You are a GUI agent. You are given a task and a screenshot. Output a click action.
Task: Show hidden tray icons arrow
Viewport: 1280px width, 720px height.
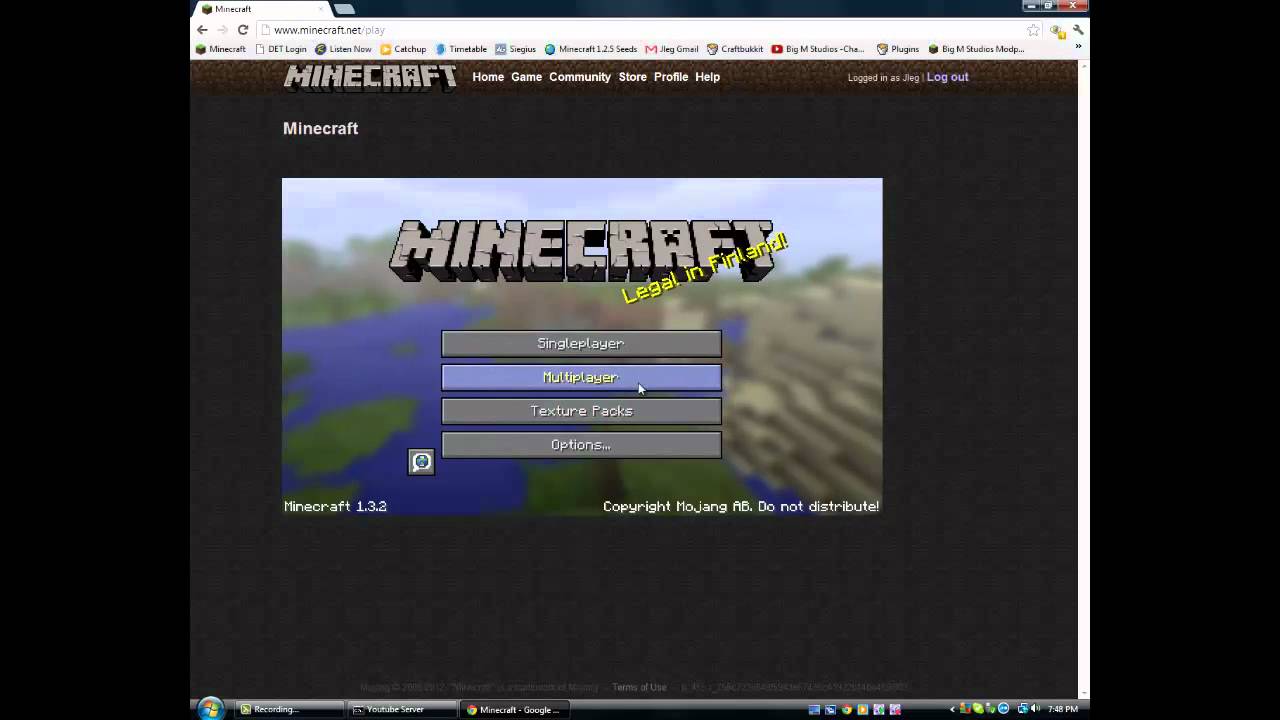coord(952,709)
